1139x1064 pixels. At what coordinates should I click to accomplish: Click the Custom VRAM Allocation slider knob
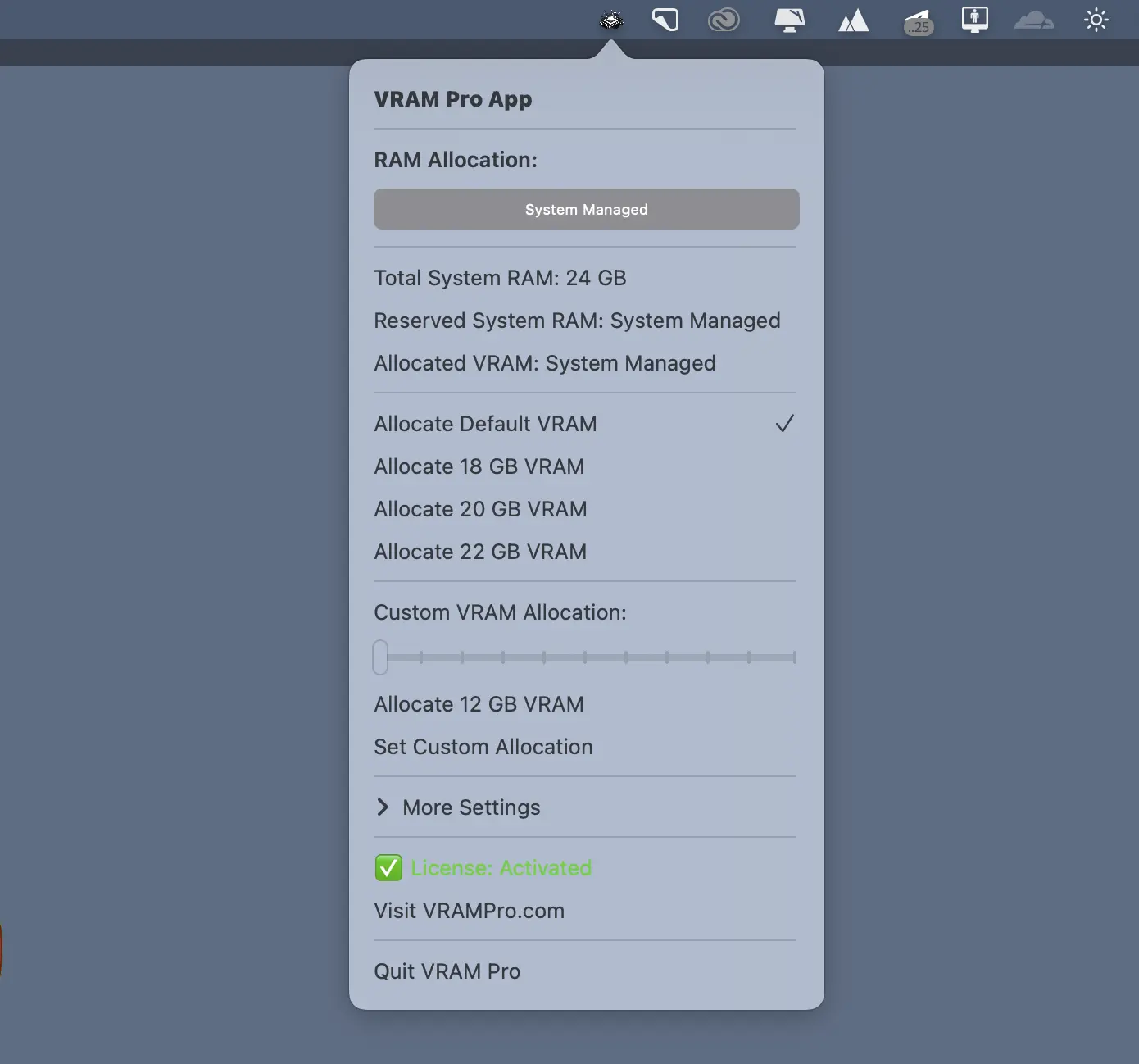[380, 657]
